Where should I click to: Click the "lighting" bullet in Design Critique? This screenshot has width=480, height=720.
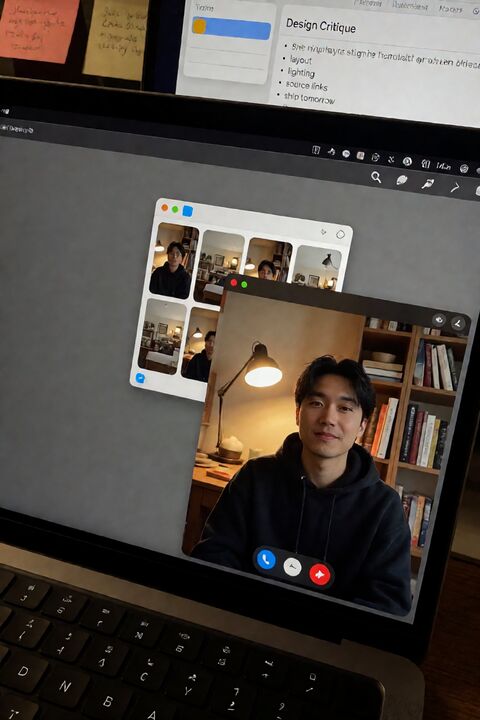[x=301, y=73]
